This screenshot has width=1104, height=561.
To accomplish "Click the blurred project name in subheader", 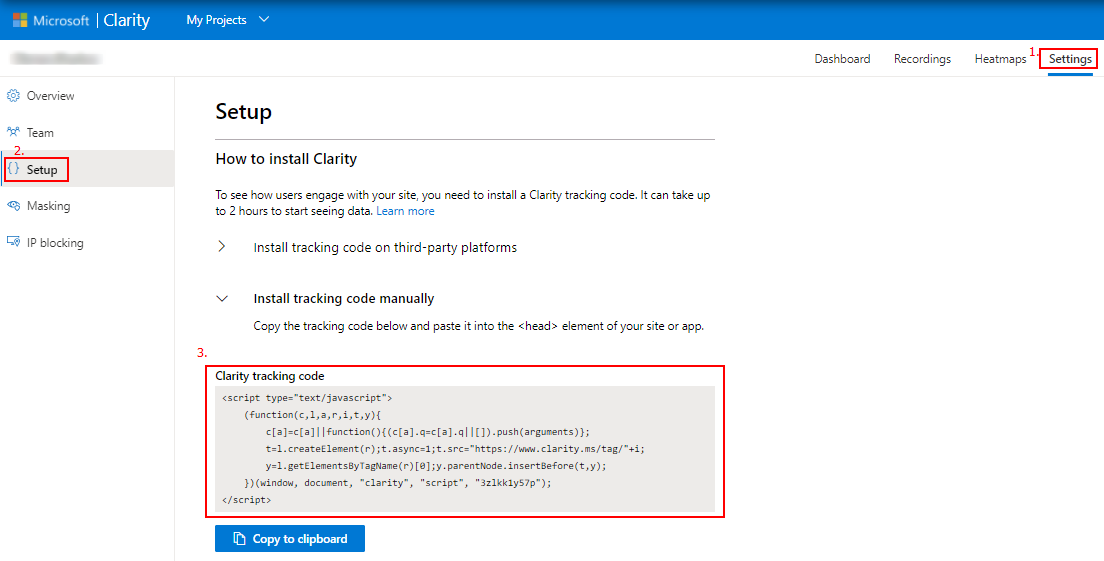I will pyautogui.click(x=55, y=58).
